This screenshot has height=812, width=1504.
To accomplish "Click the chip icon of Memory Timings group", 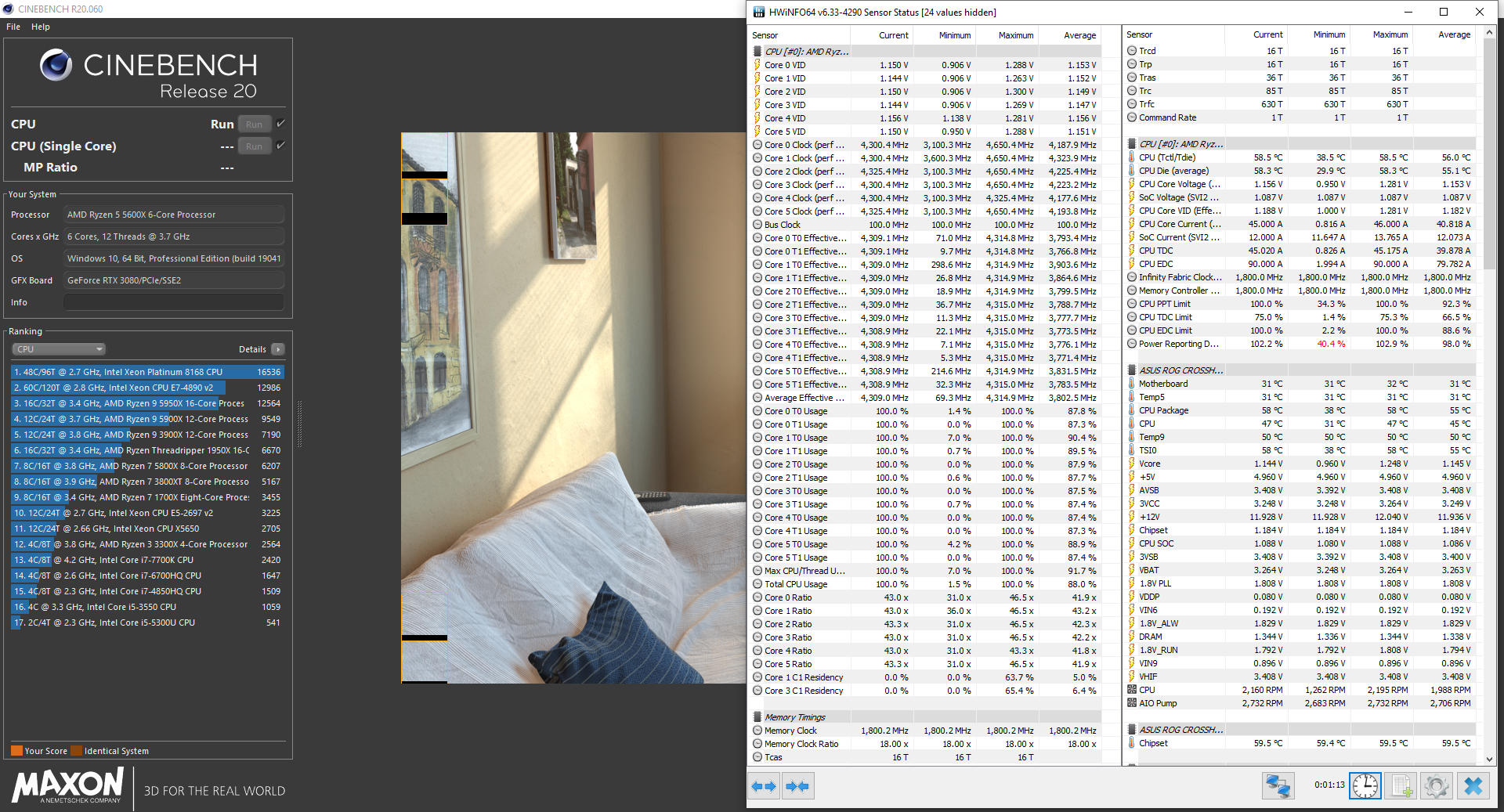I will click(x=757, y=717).
